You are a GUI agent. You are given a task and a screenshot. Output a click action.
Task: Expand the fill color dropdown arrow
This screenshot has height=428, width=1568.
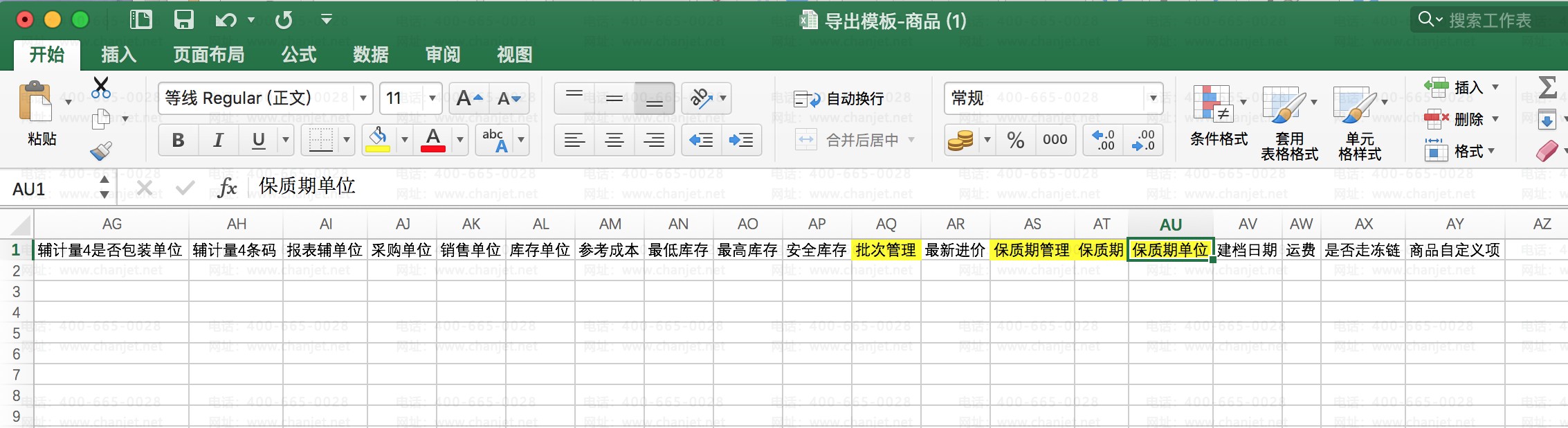(x=405, y=140)
